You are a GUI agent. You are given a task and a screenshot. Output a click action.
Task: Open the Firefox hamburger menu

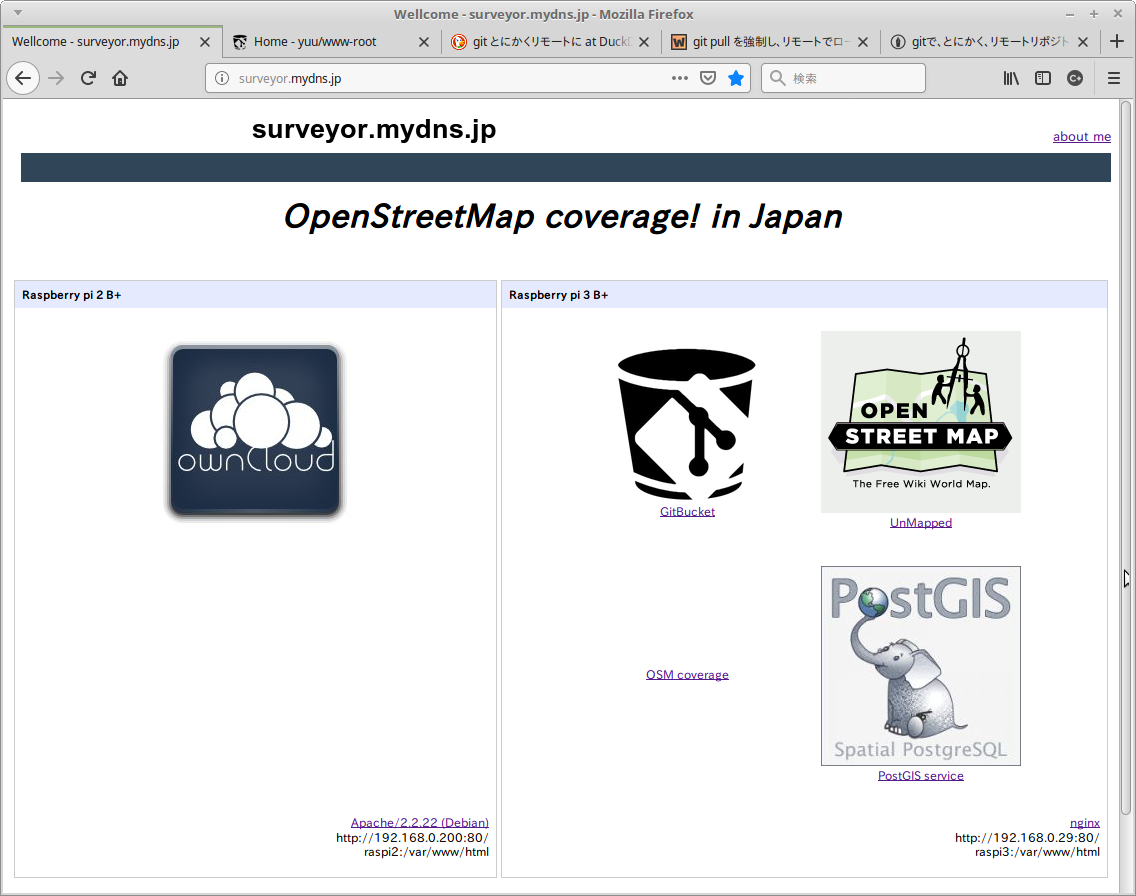point(1114,78)
